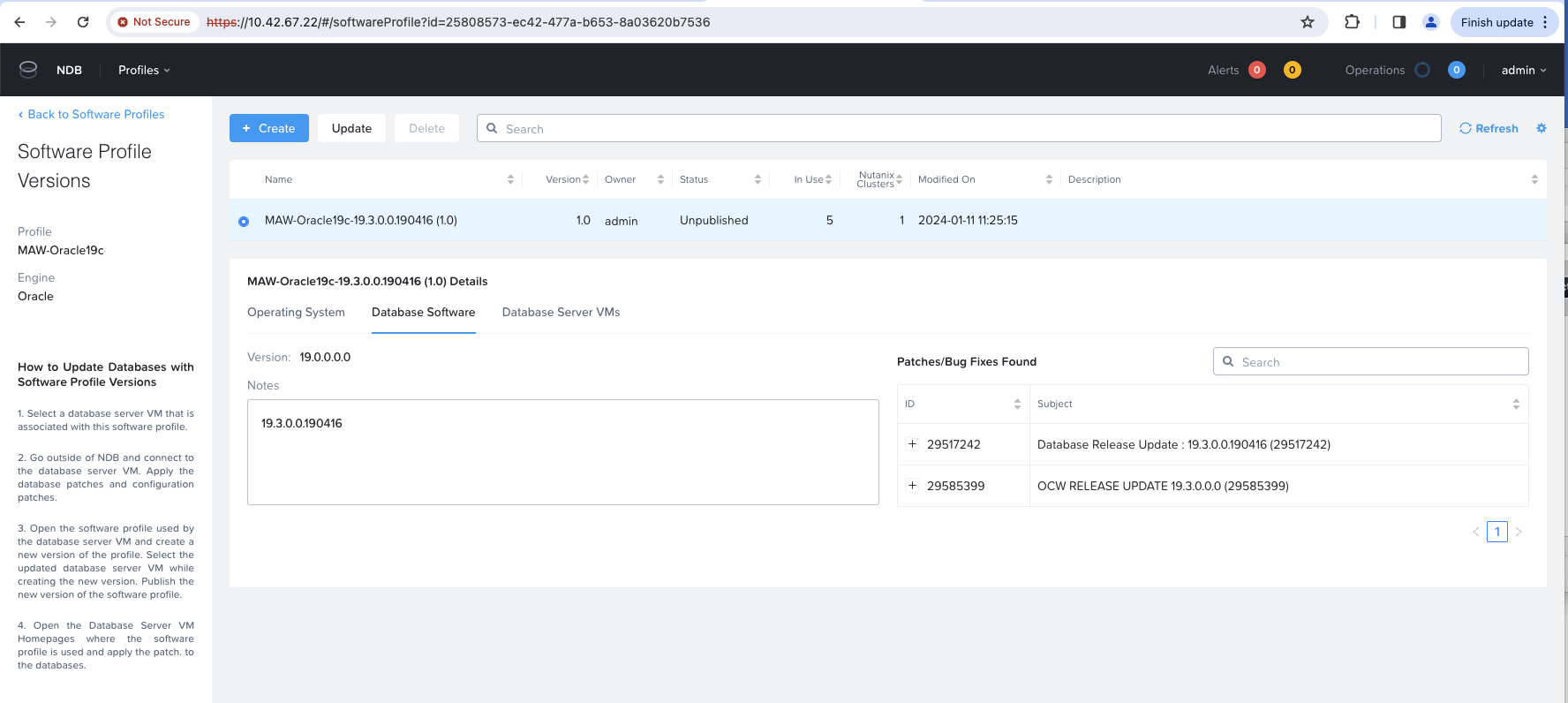
Task: Open browser extensions puzzle icon
Action: click(x=1352, y=22)
